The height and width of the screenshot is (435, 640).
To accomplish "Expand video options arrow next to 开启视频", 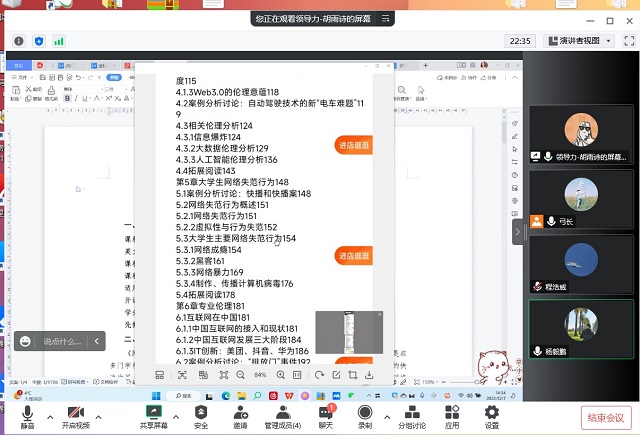I will point(98,417).
